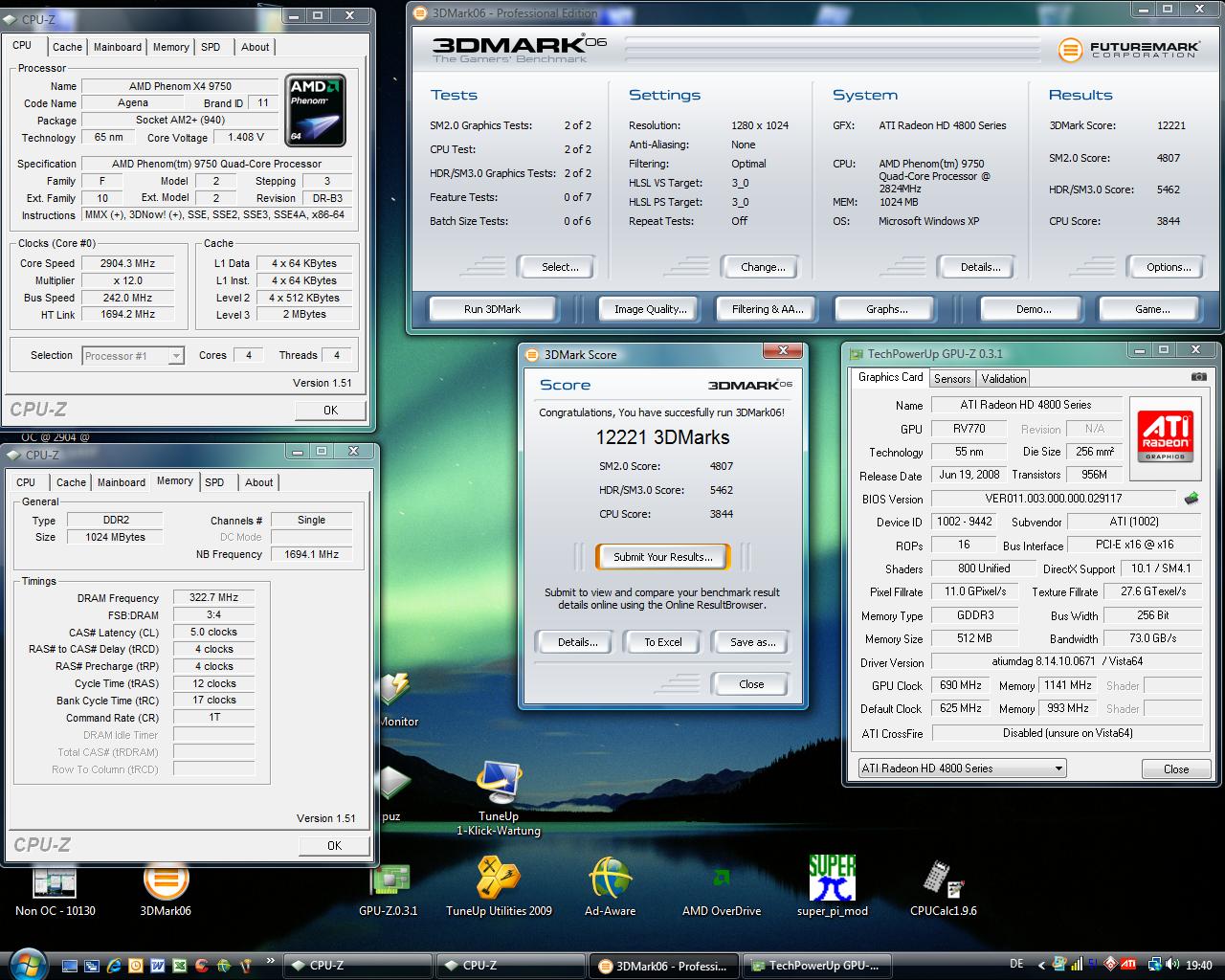Click the ATI tray icon
The image size is (1225, 980).
(1129, 965)
